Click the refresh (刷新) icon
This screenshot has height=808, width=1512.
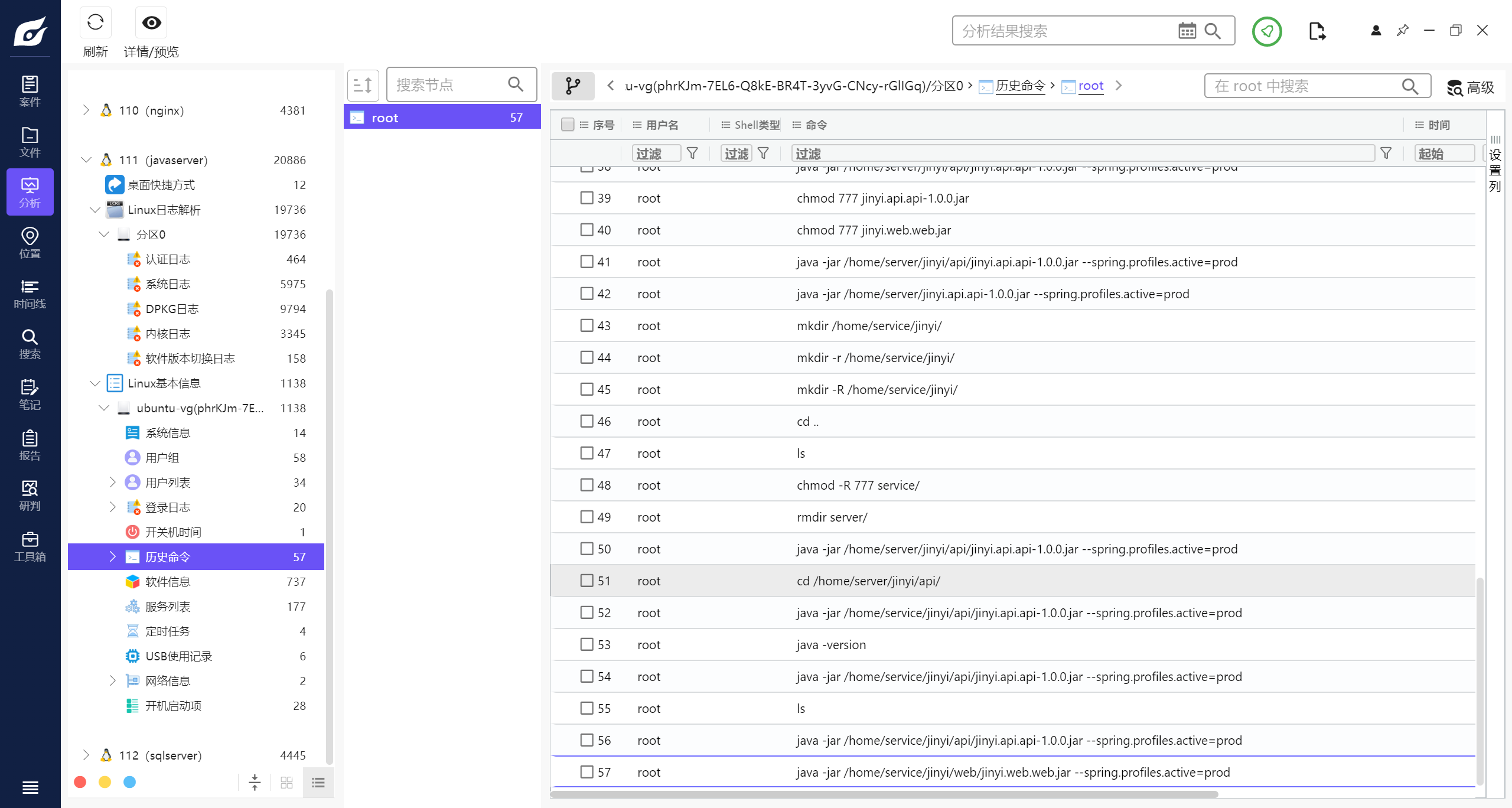point(95,23)
